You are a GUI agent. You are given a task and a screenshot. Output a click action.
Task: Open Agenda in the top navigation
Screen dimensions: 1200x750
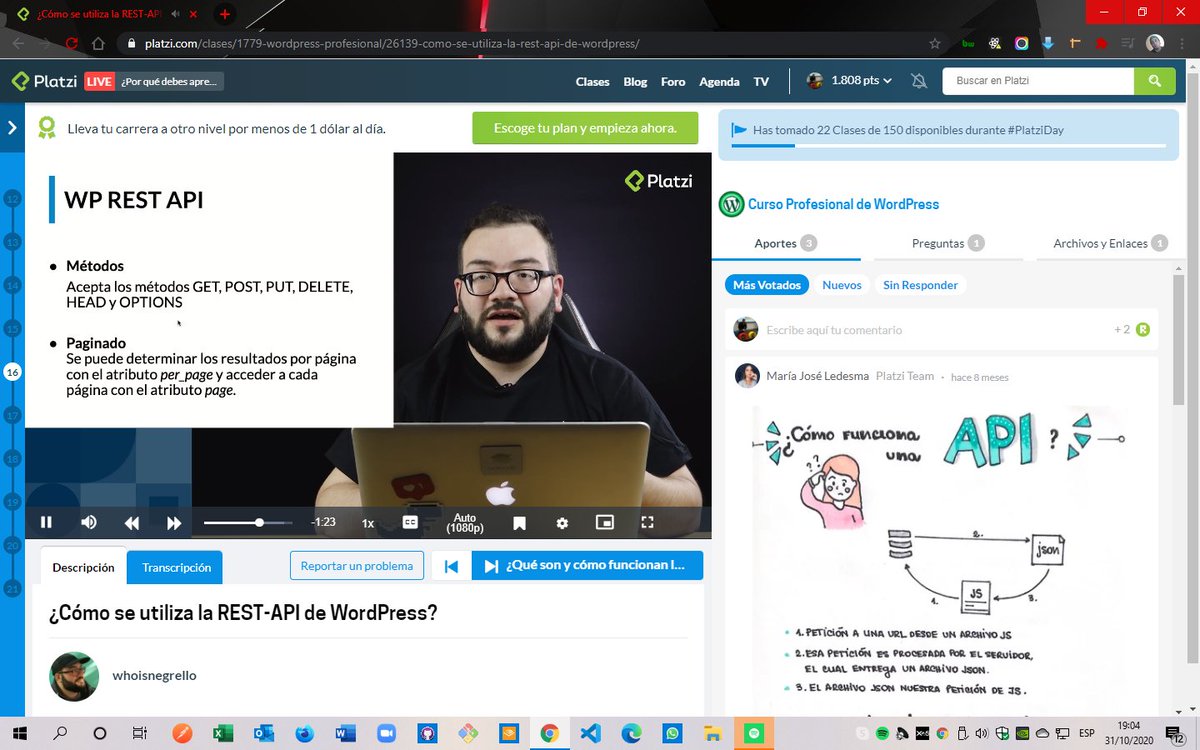[x=719, y=81]
